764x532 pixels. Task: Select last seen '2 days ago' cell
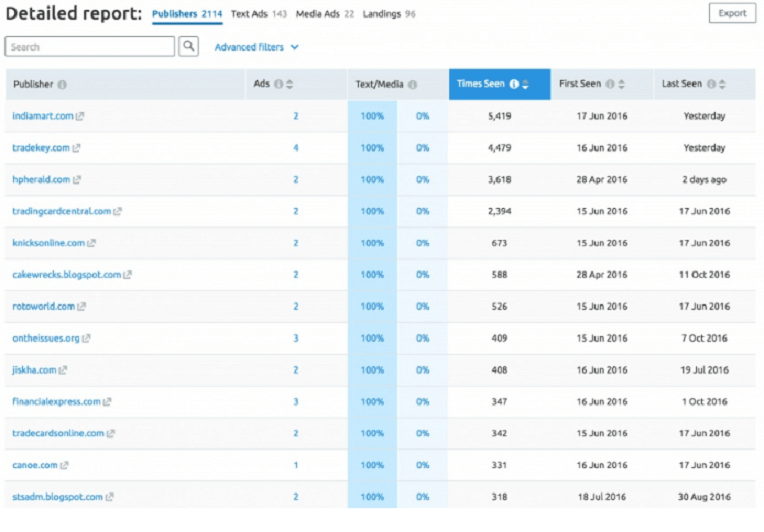click(x=705, y=180)
